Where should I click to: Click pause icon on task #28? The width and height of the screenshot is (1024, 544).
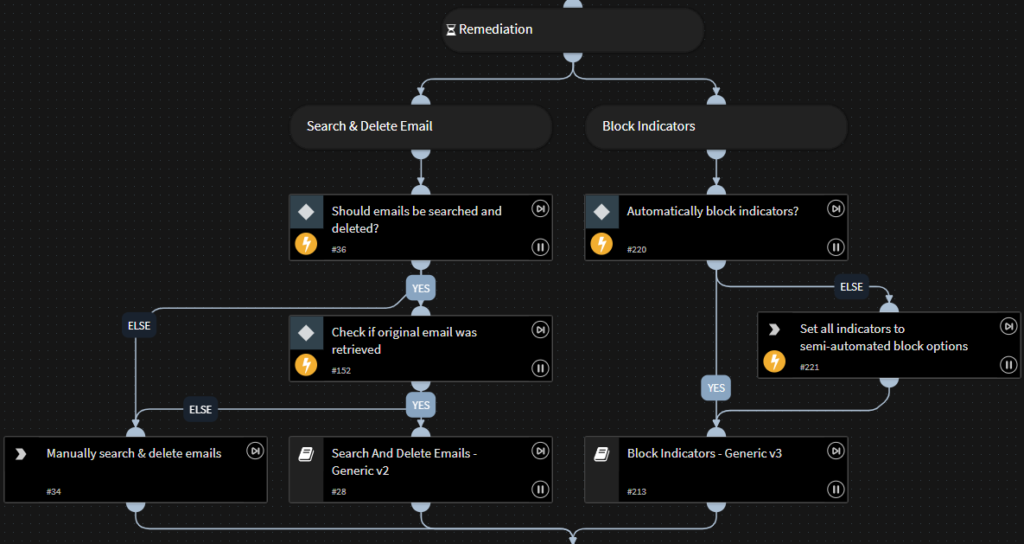tap(540, 489)
